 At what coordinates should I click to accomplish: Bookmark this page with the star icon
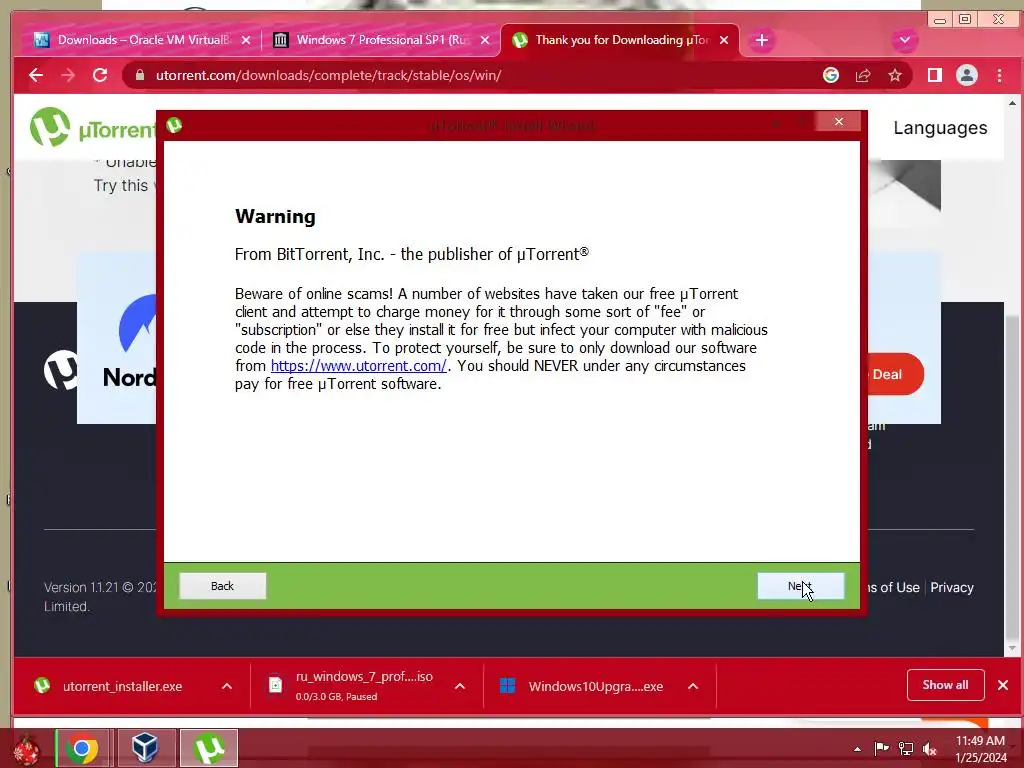pos(895,75)
